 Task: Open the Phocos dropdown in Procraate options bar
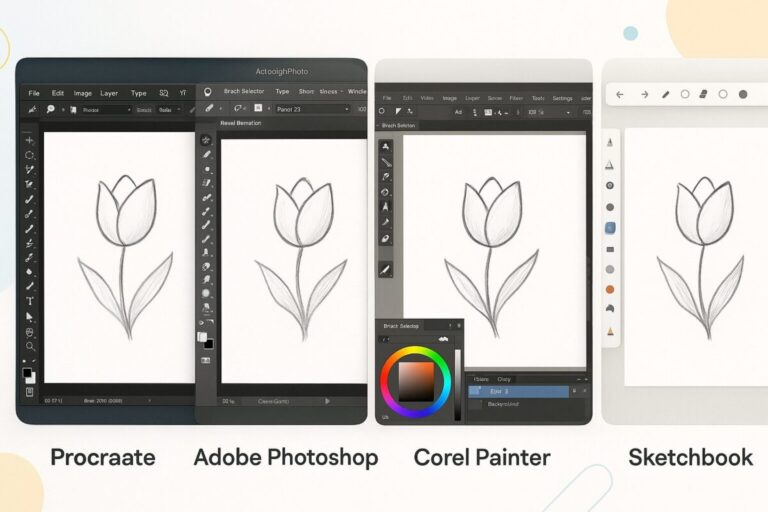coord(106,110)
